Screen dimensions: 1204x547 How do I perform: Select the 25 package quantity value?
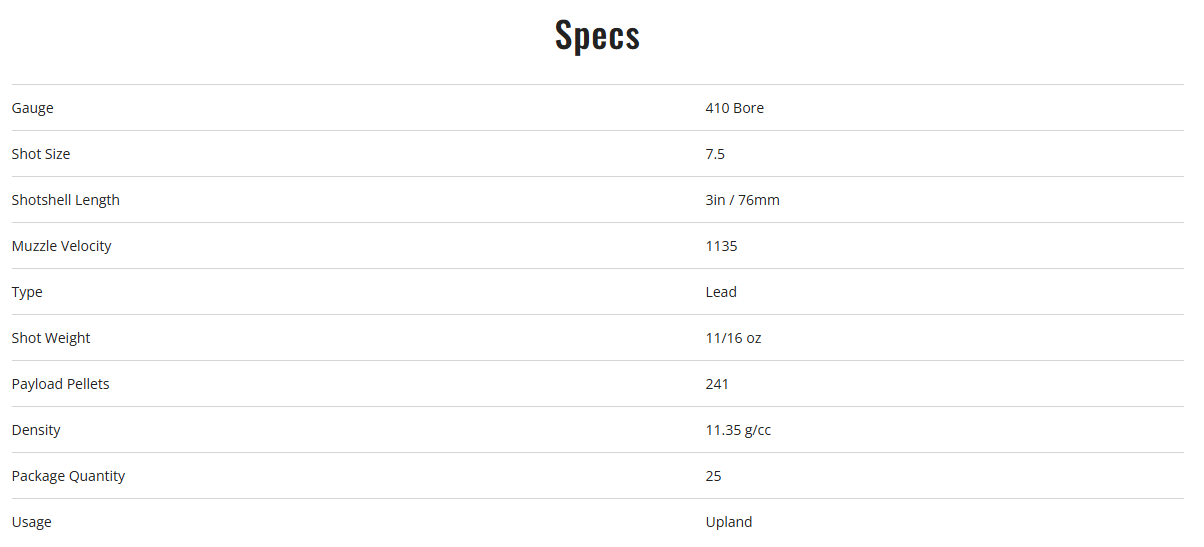pyautogui.click(x=713, y=476)
